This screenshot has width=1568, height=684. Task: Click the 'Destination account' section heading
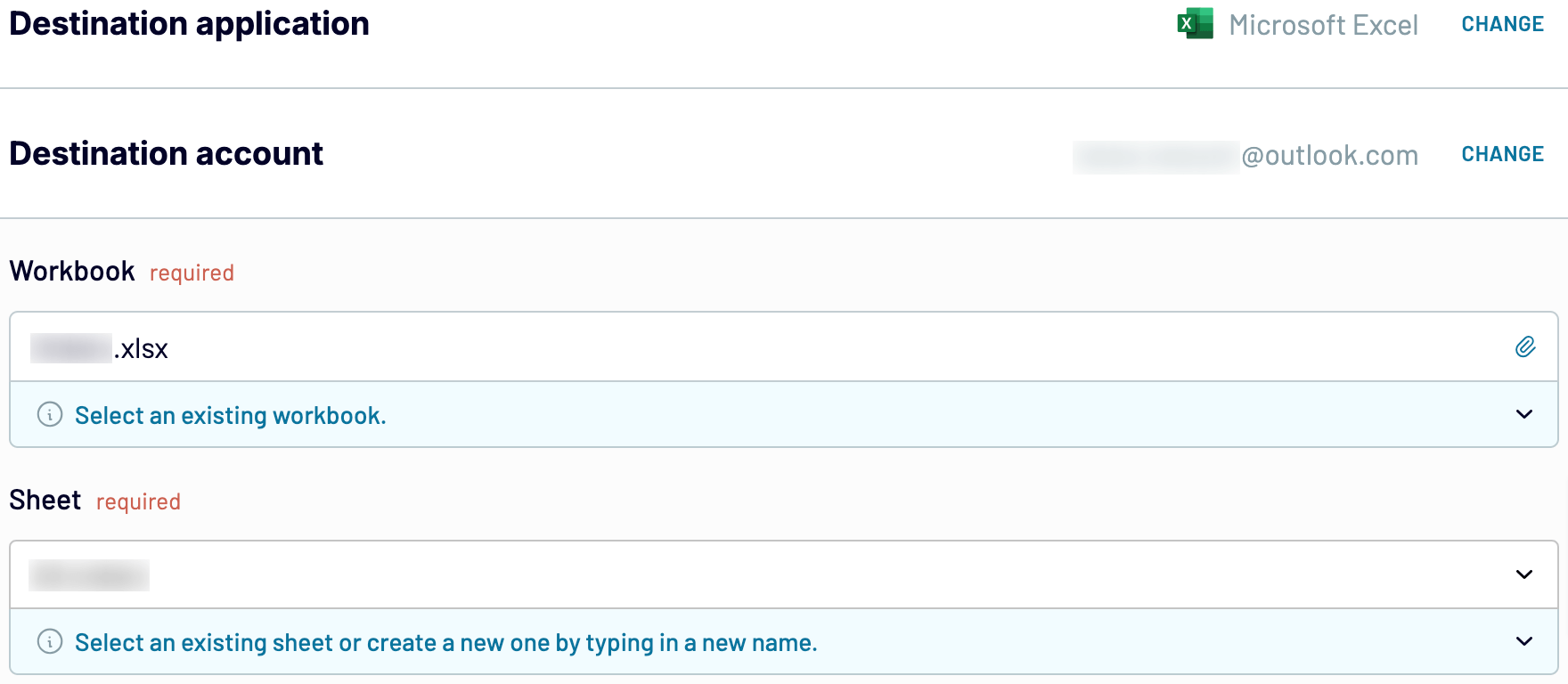(x=166, y=153)
